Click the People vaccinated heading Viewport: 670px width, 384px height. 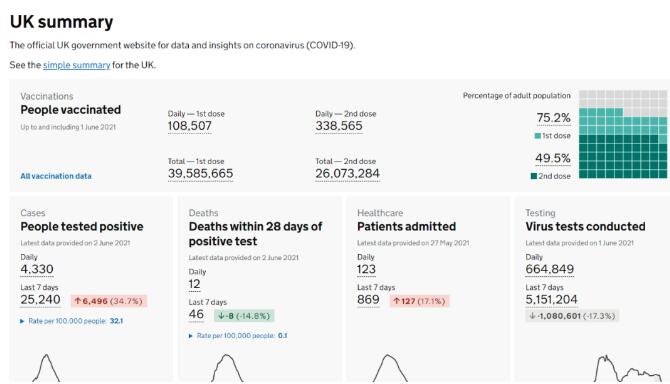coord(71,110)
